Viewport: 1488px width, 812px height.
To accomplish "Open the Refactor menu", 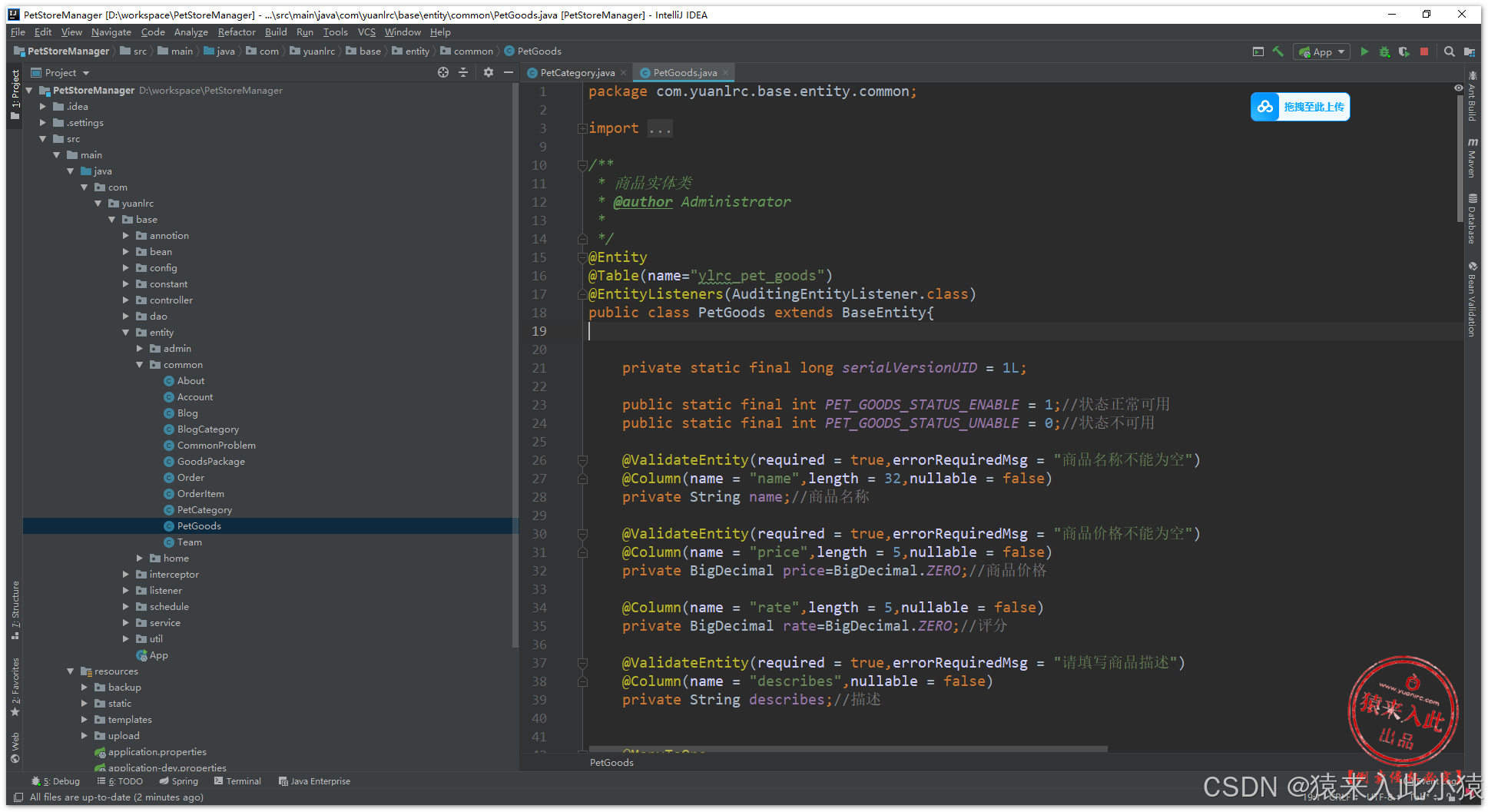I will pyautogui.click(x=237, y=32).
